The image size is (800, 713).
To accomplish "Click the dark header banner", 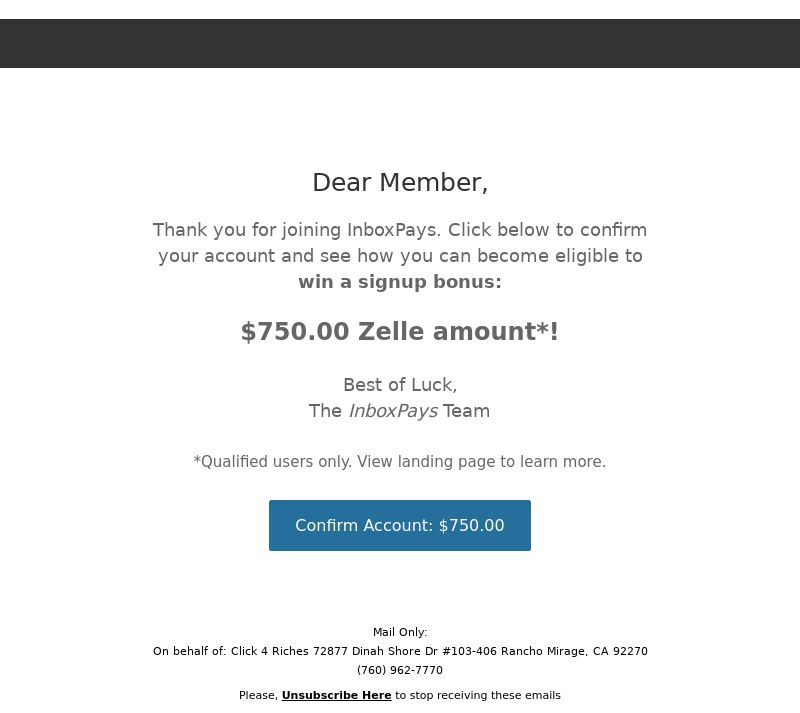I will (400, 43).
